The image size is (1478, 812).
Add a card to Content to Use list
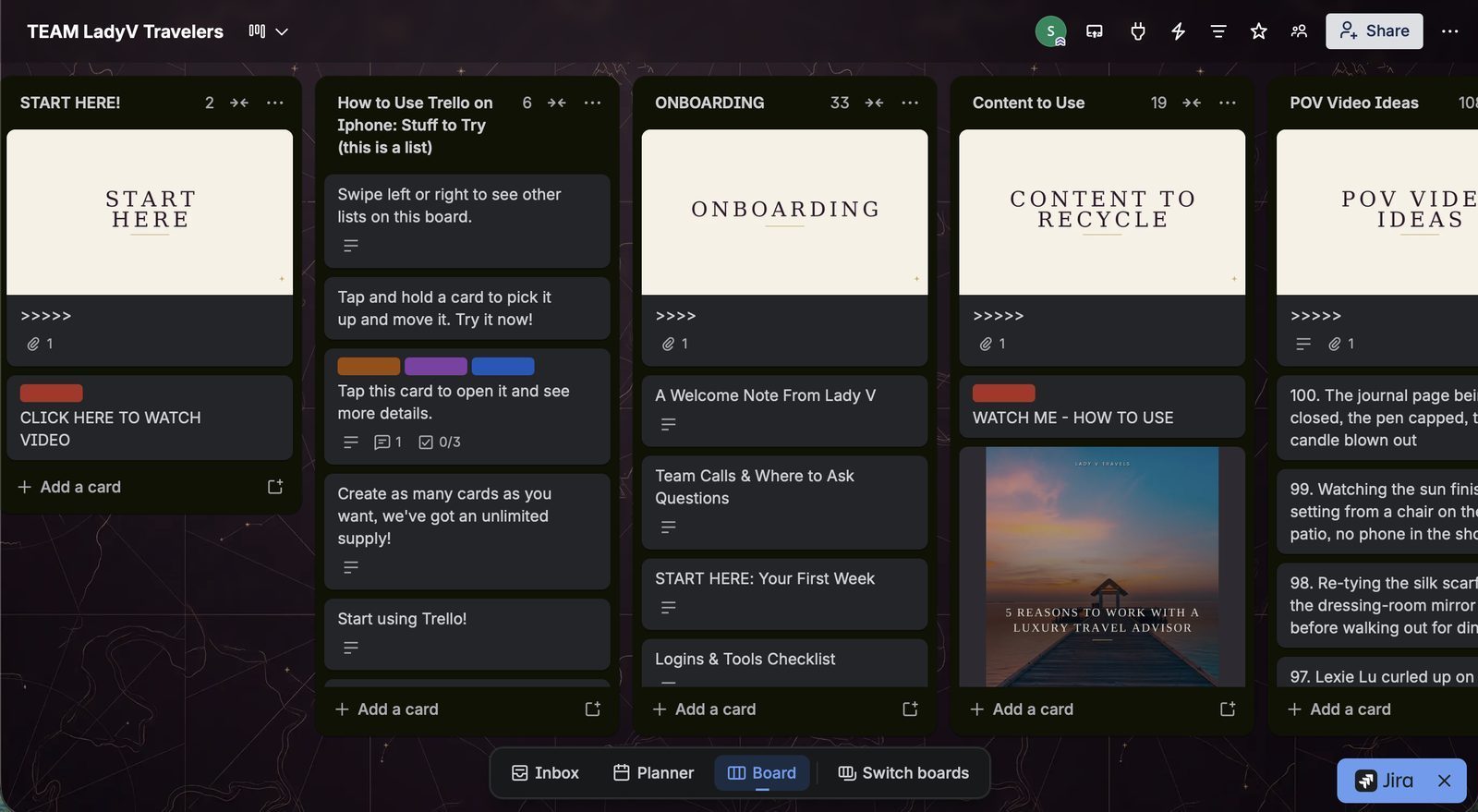pos(1086,709)
